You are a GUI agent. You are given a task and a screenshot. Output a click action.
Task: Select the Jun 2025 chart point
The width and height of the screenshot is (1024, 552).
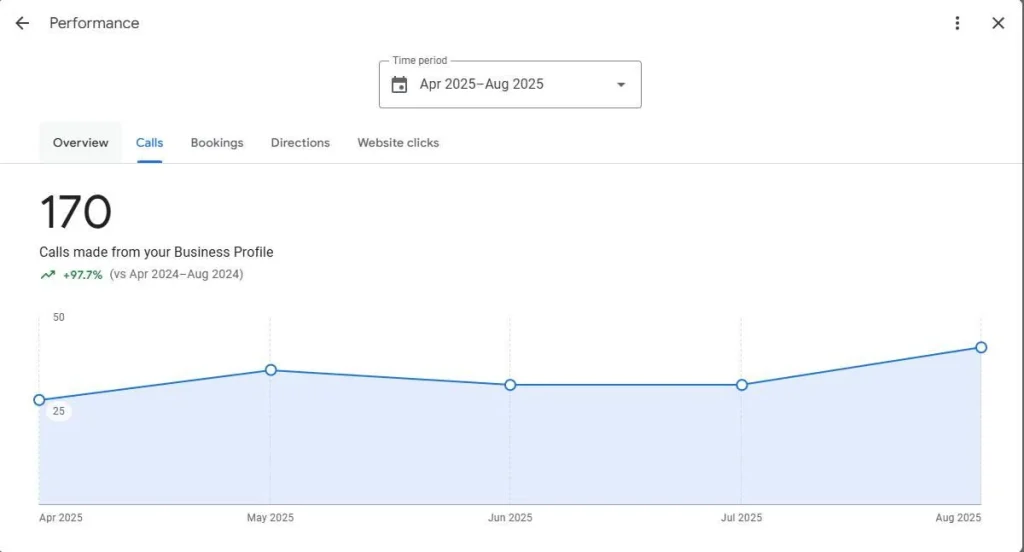tap(510, 385)
